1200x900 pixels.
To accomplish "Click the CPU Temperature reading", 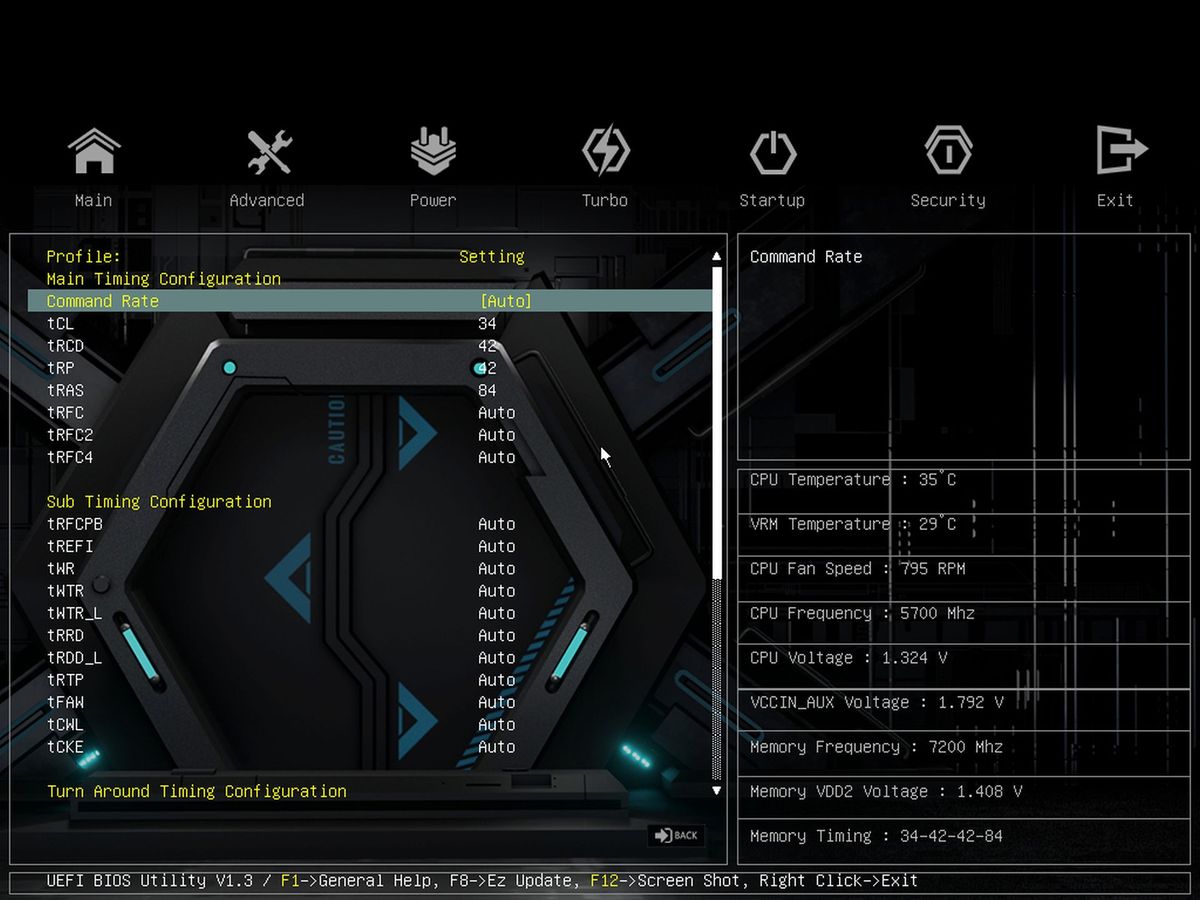I will 853,480.
